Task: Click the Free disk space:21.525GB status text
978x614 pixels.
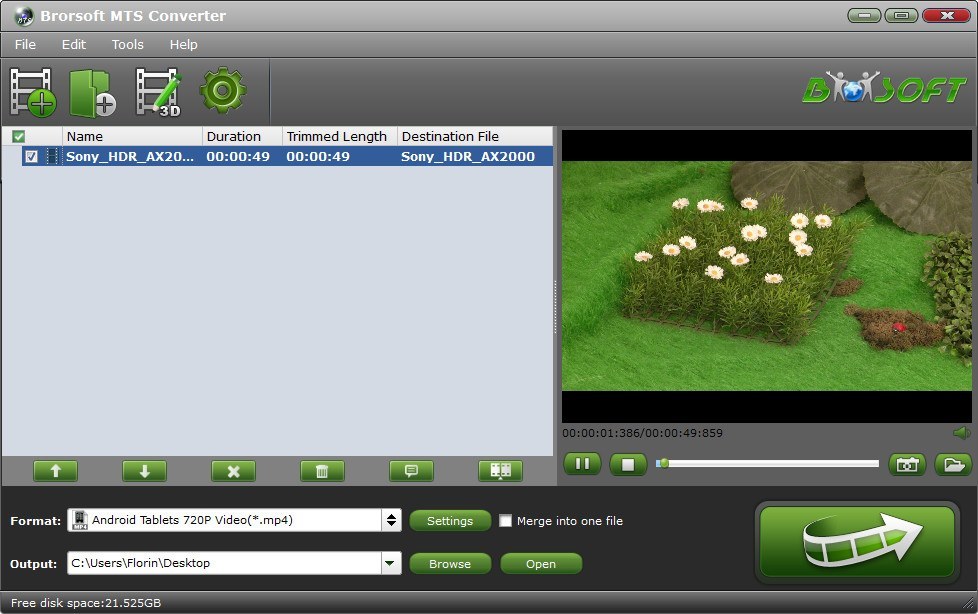Action: (x=85, y=603)
